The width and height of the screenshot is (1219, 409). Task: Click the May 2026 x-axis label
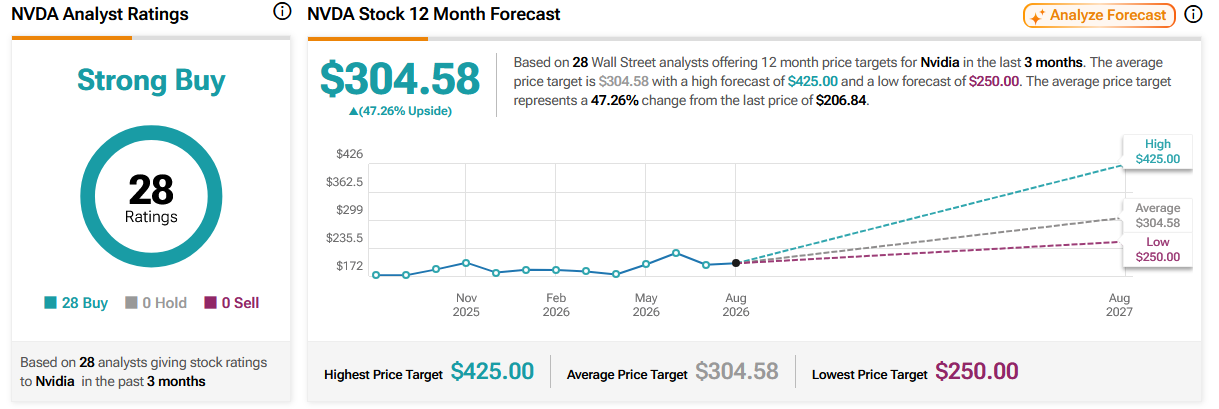[x=646, y=305]
